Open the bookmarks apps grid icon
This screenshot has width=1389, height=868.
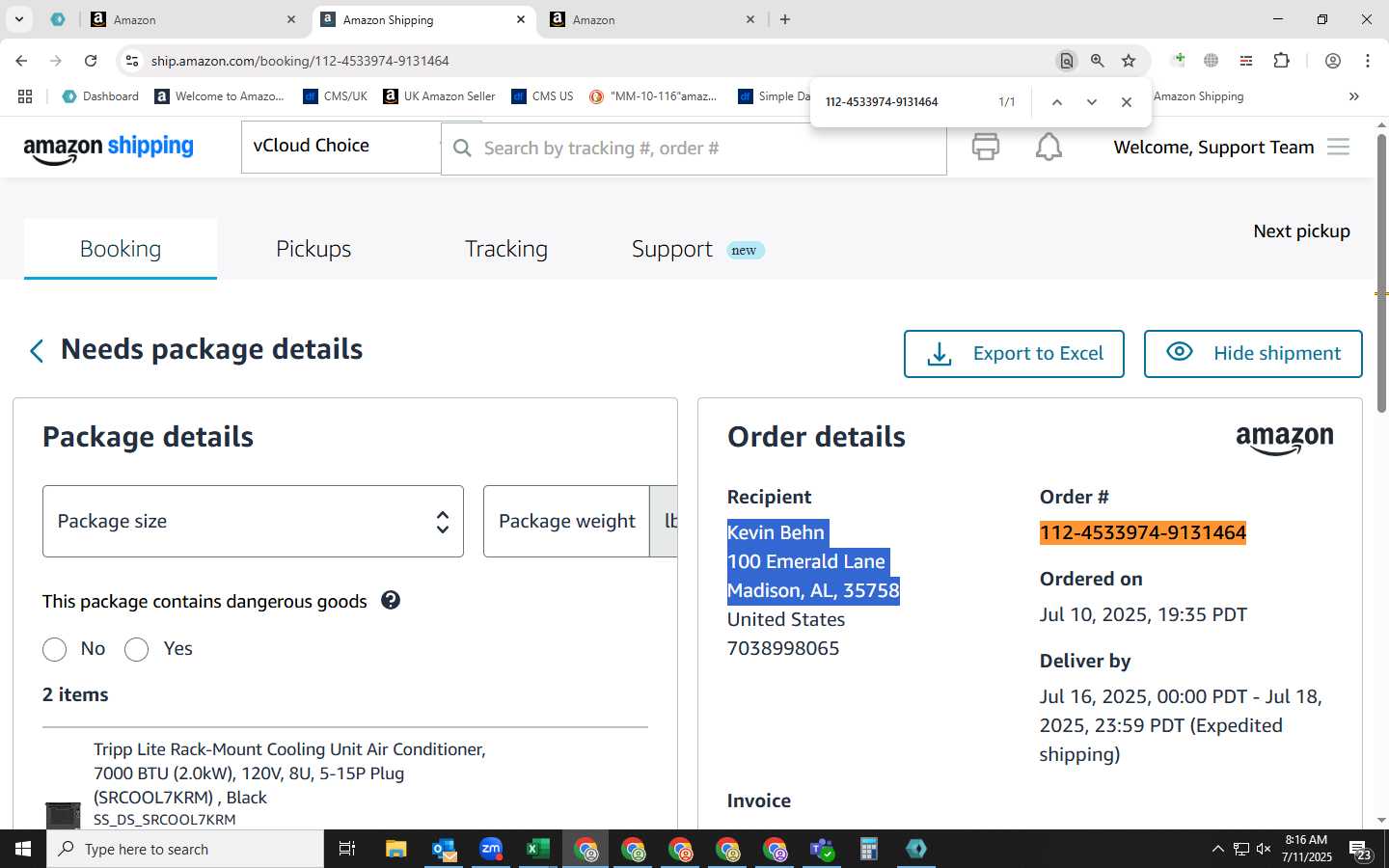coord(25,96)
